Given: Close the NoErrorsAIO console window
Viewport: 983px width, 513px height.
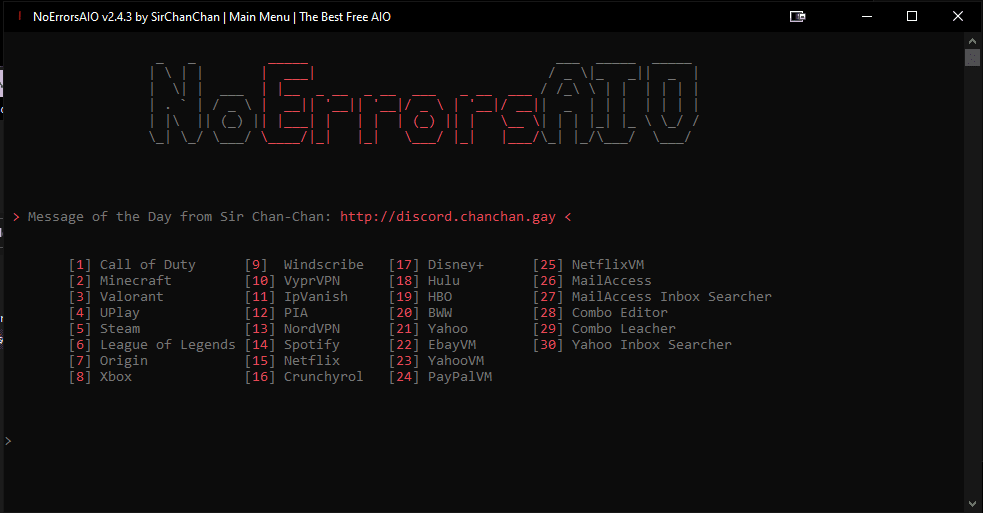Looking at the screenshot, I should [957, 17].
